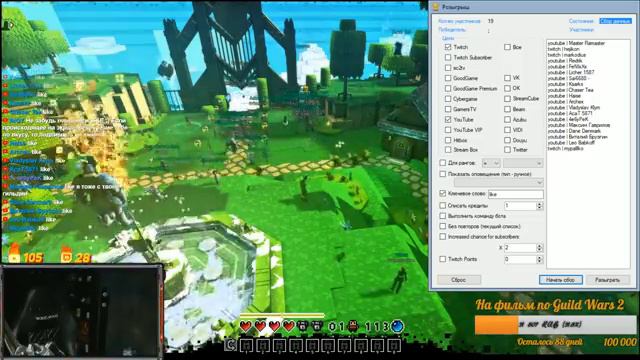Enable the VK checkbox

tap(507, 78)
